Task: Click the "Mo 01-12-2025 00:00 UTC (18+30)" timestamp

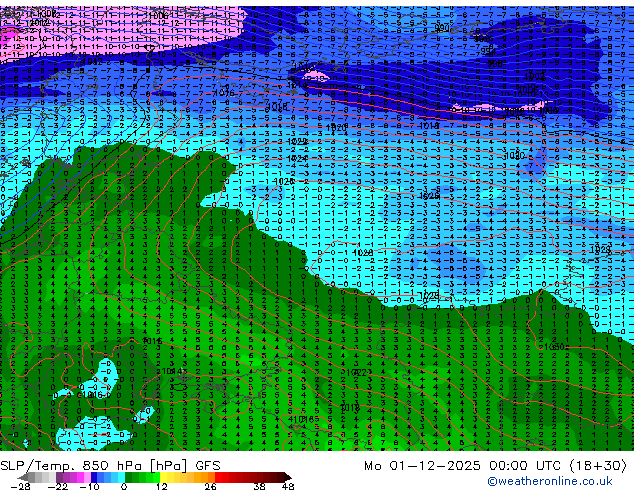Action: pyautogui.click(x=495, y=465)
